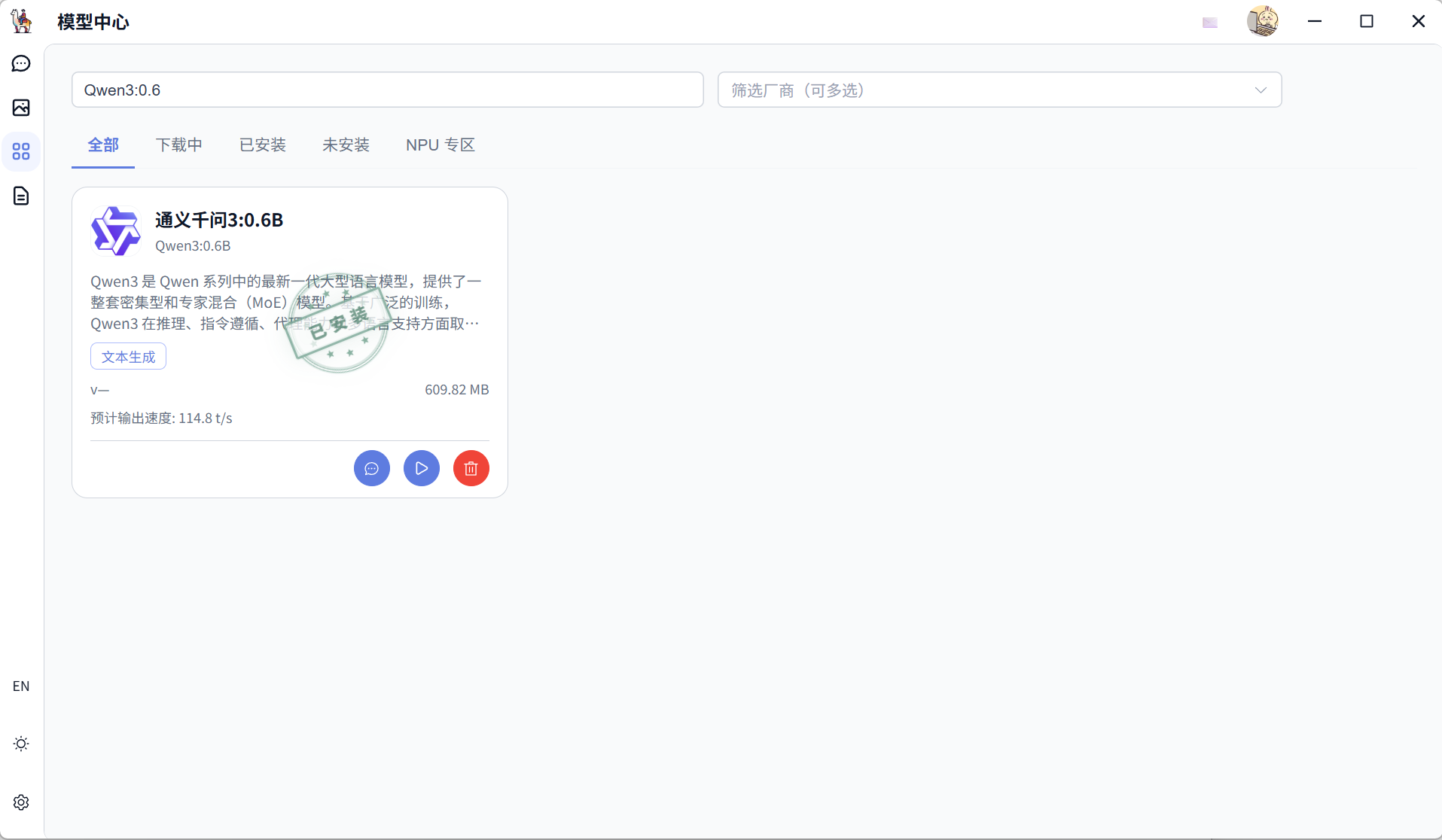Viewport: 1442px width, 840px height.
Task: Click the Qwen3 model description text
Action: tap(286, 303)
